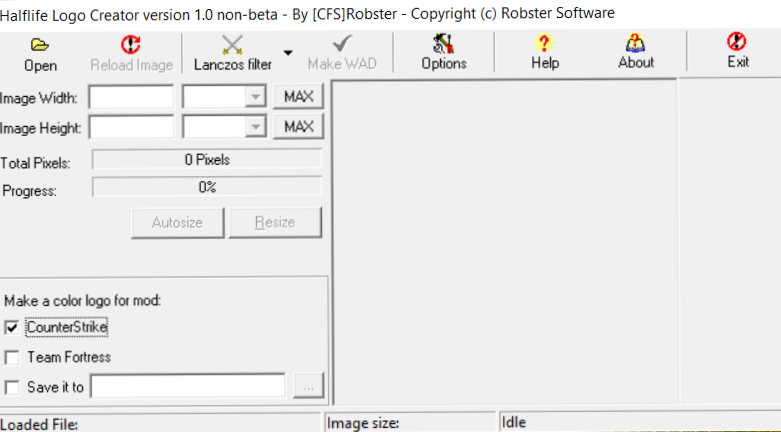Viewport: 781px width, 432px height.
Task: Click into the Image Width text field
Action: tap(131, 97)
